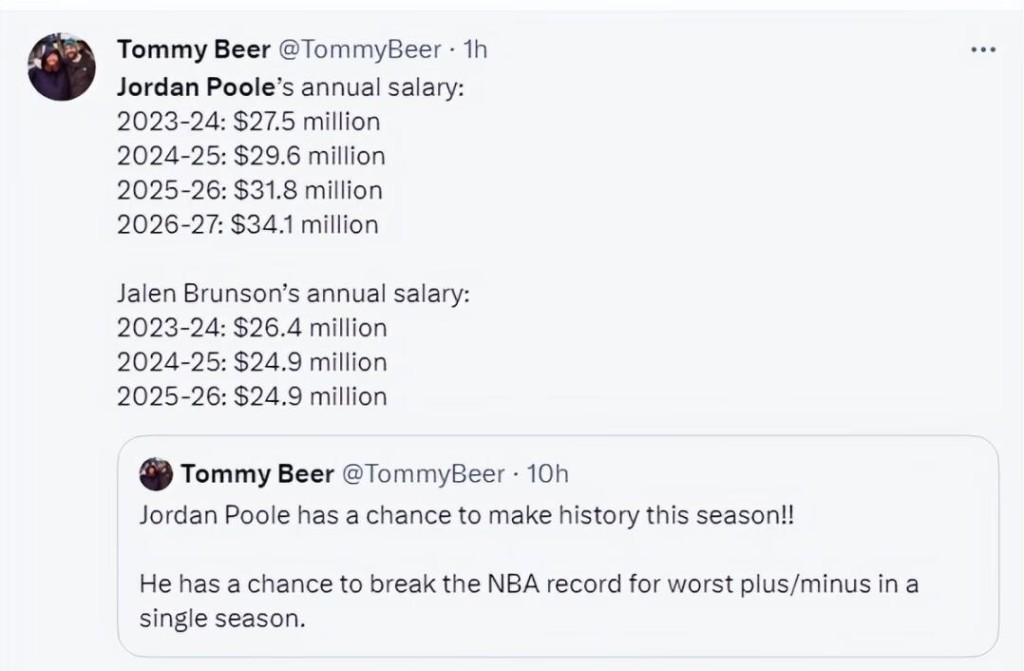Click the $27.5 million salary line
The image size is (1024, 671).
[x=248, y=122]
